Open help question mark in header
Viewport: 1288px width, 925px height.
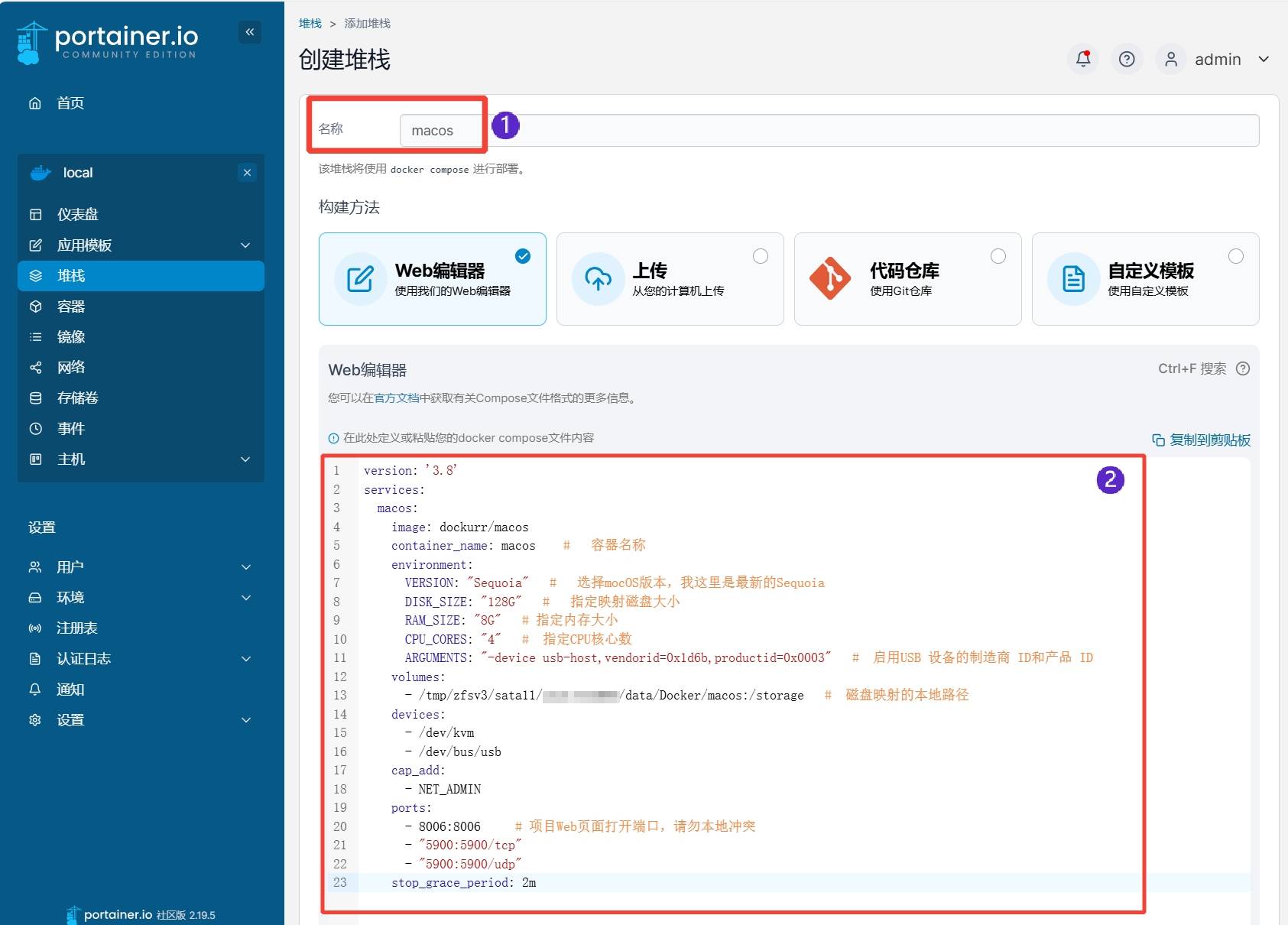pyautogui.click(x=1127, y=59)
